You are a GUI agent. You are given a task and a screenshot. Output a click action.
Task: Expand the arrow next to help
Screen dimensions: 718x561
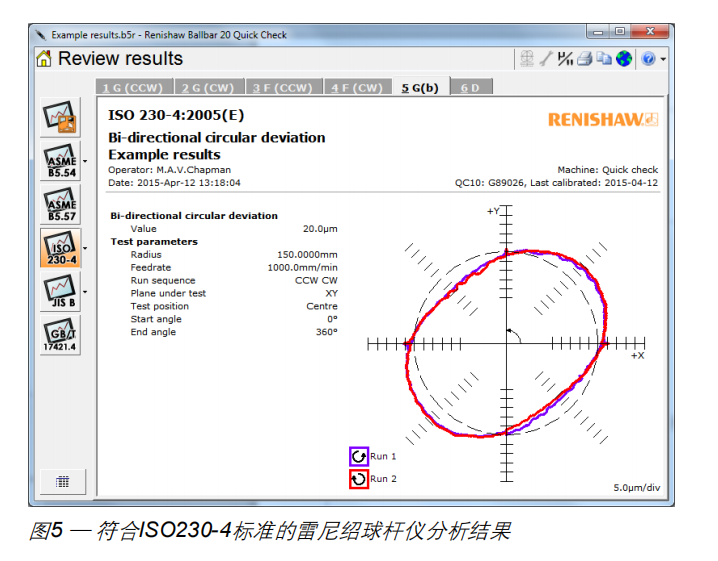tap(663, 59)
